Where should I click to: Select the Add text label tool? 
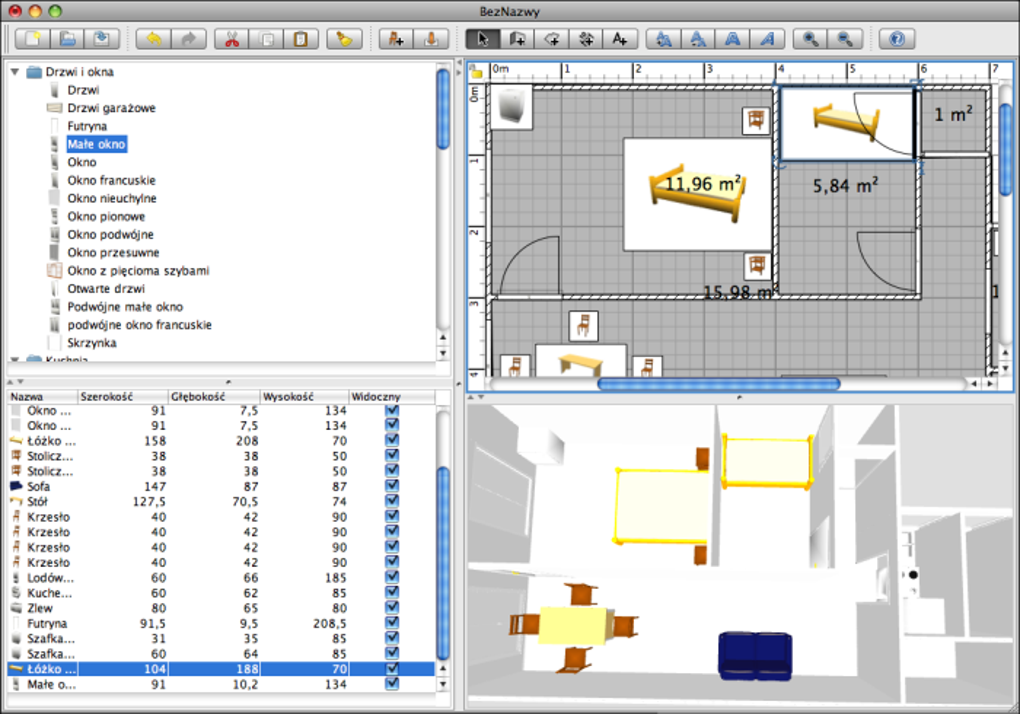coord(619,39)
